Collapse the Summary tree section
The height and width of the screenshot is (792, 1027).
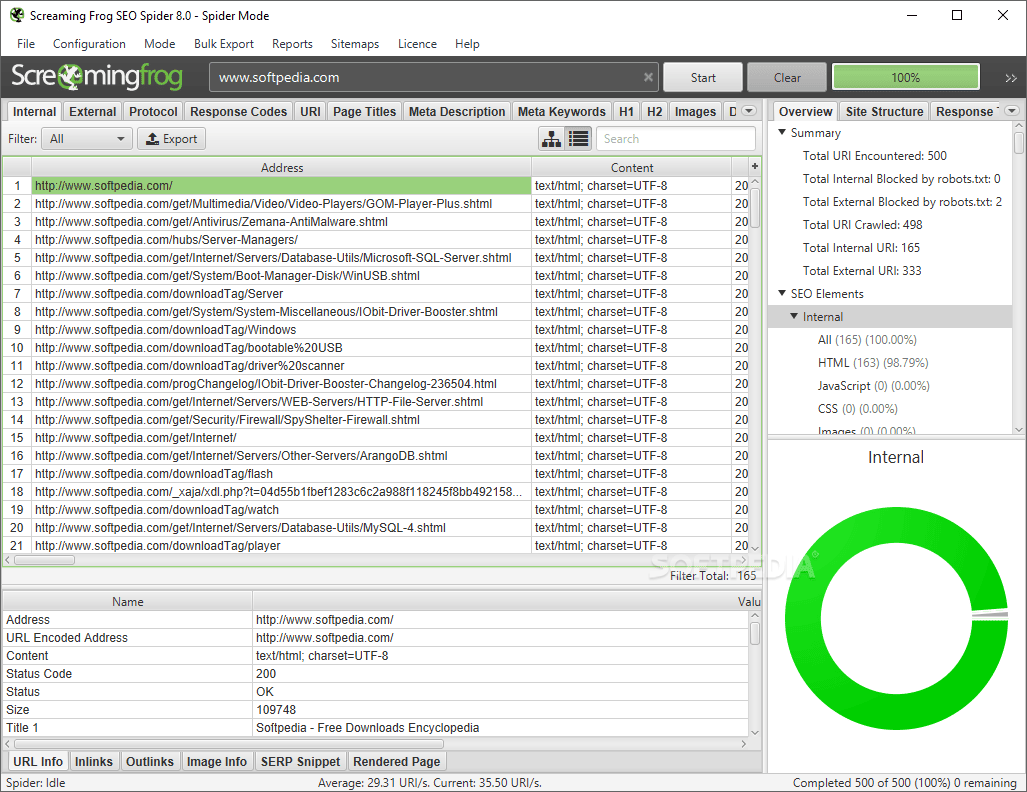pos(782,133)
